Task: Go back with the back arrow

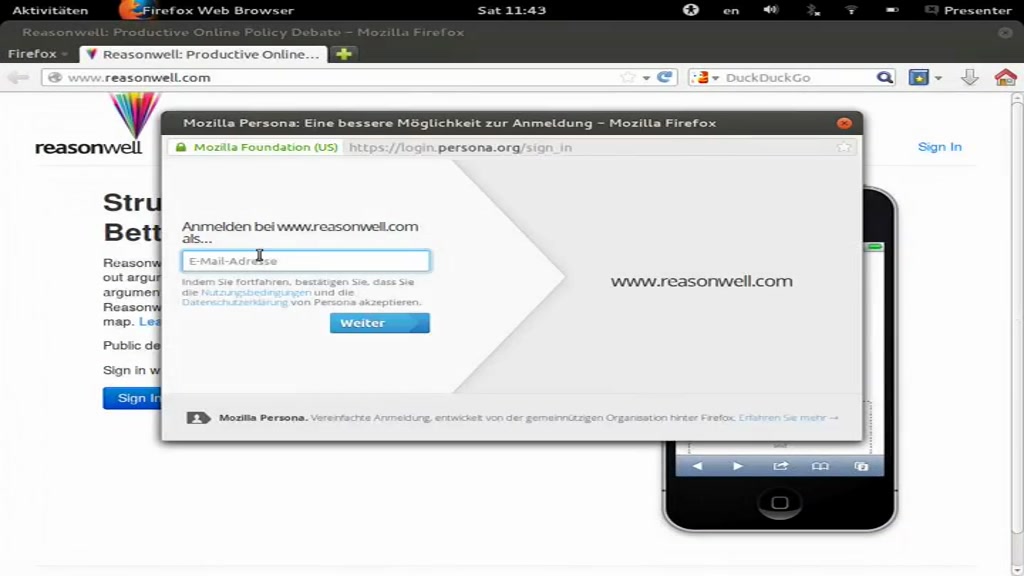Action: 18,78
